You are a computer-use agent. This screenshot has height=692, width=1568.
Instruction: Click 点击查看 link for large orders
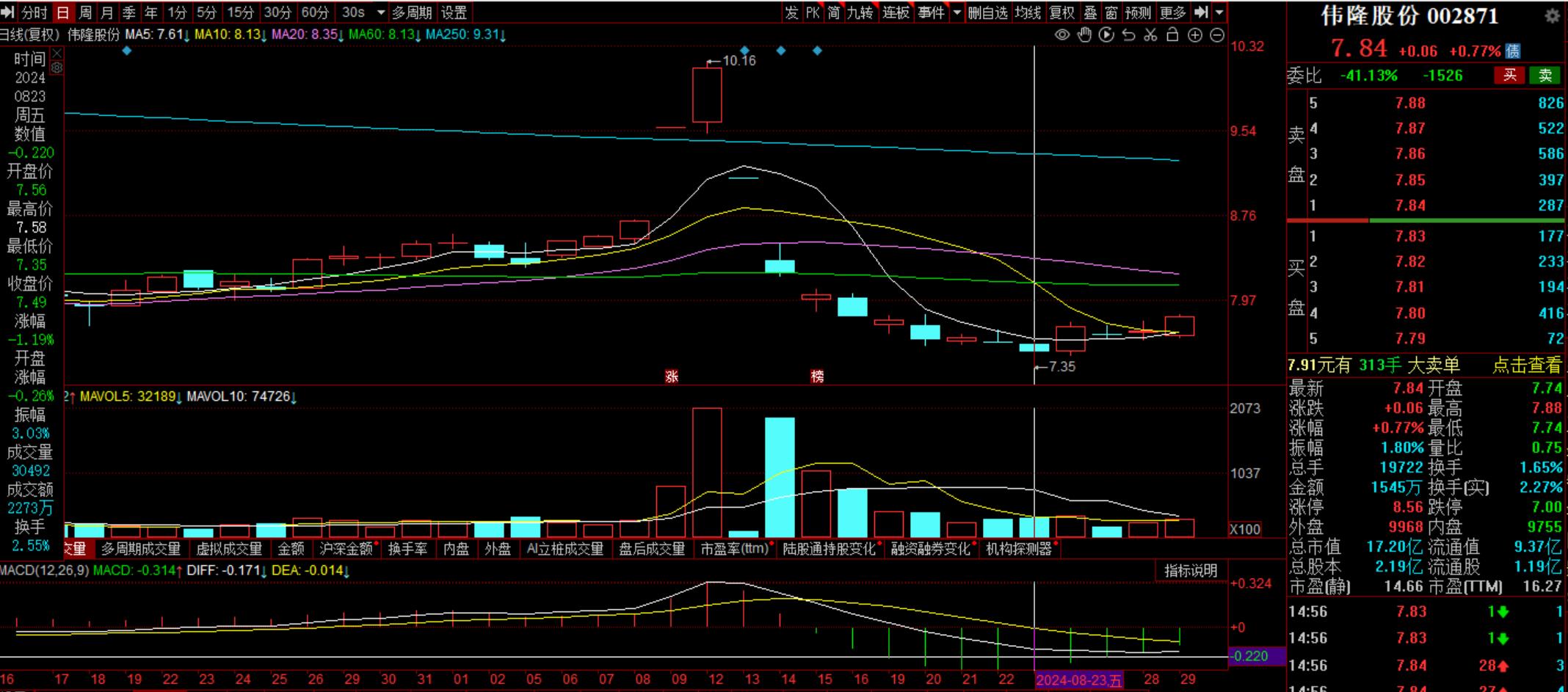[1527, 365]
